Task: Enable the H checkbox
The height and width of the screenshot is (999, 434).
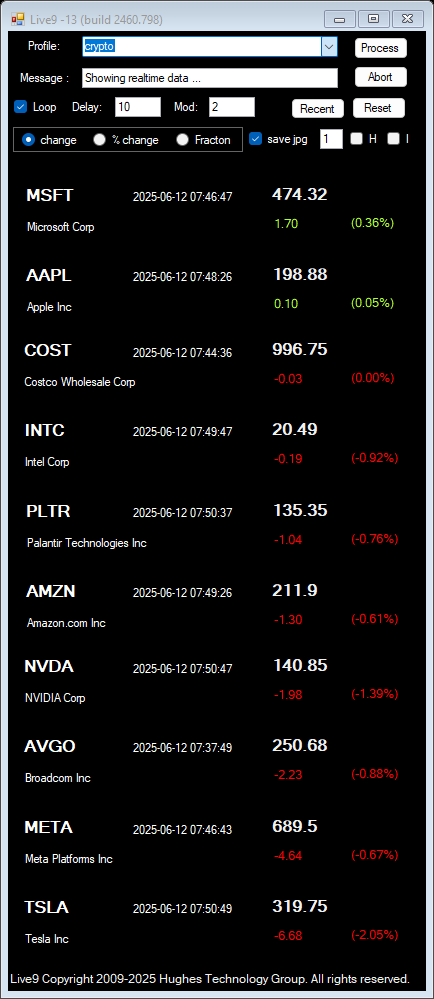Action: point(357,139)
